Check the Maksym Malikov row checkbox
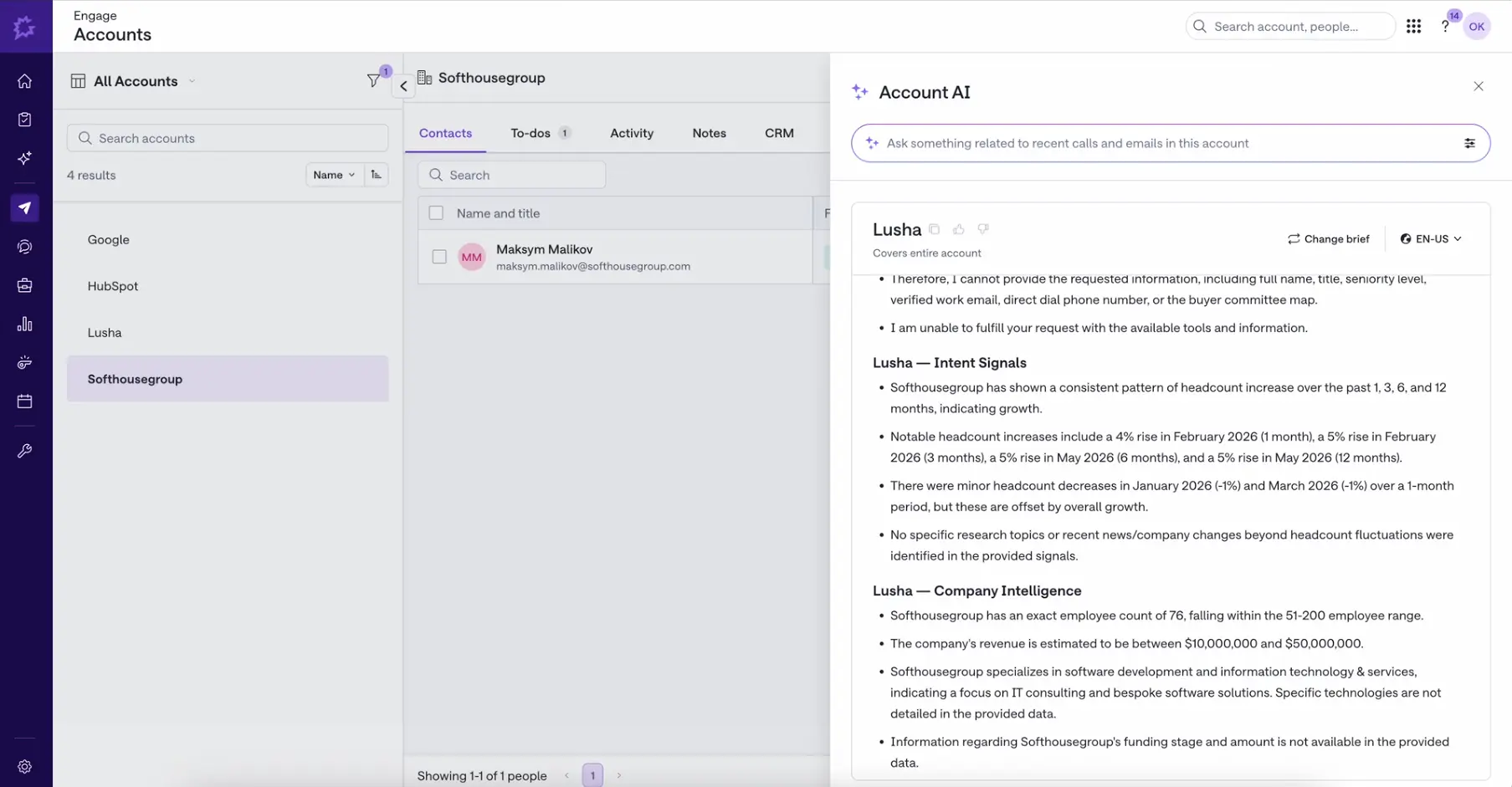 click(439, 257)
